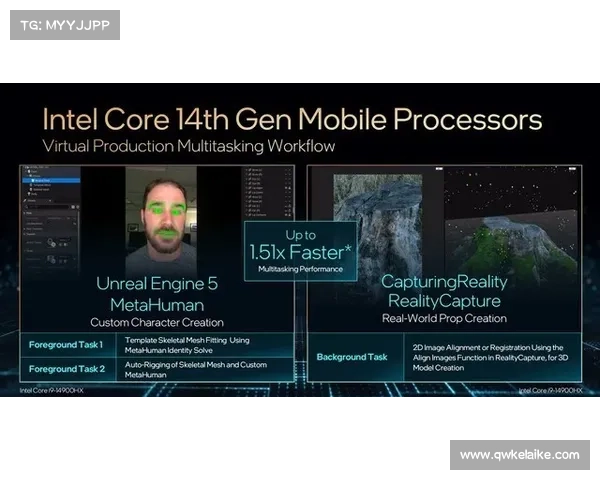
Task: Click "2D Image Alignment or Registration" description
Action: point(490,358)
